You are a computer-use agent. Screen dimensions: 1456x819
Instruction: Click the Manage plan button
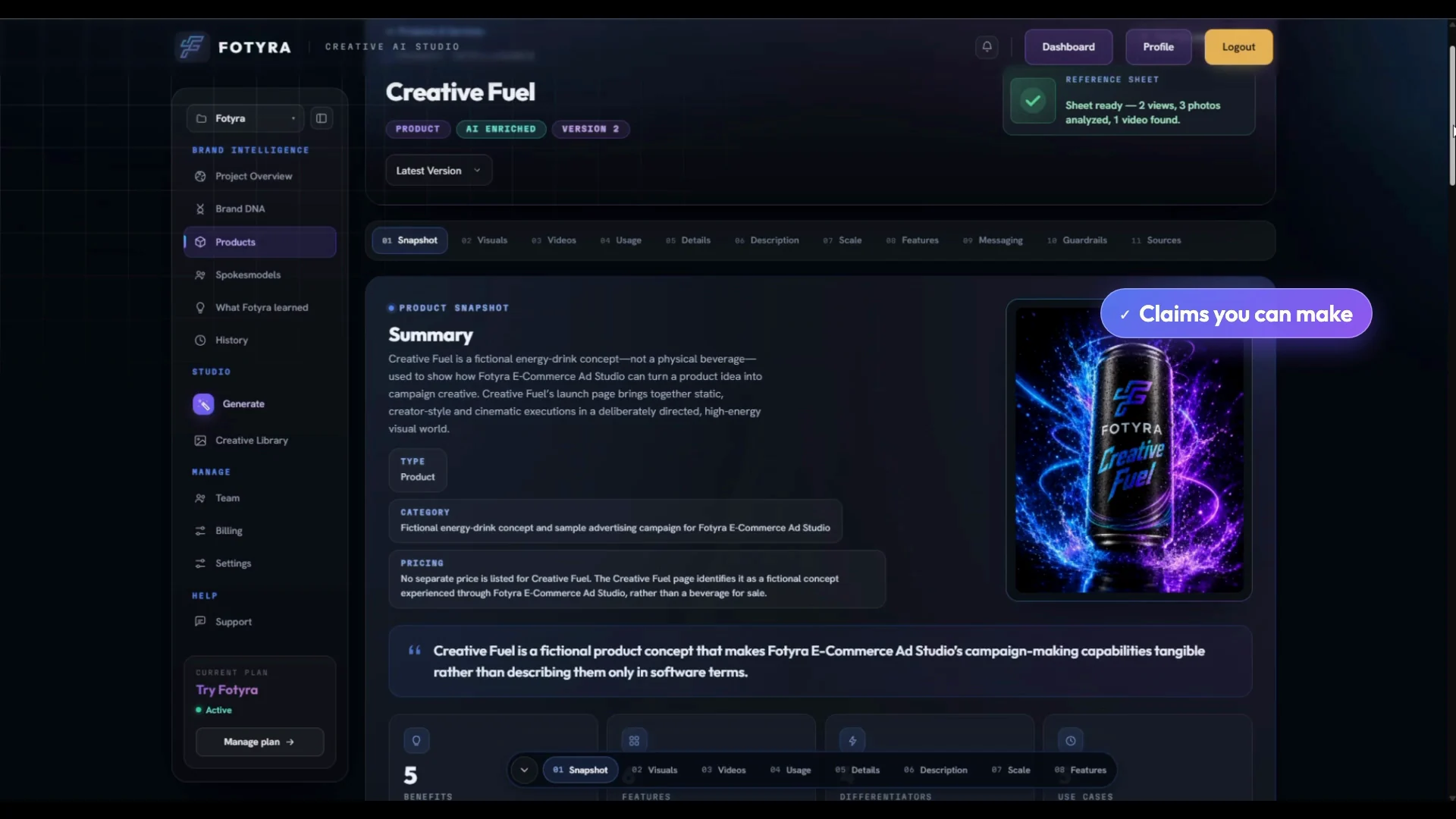[x=259, y=742]
